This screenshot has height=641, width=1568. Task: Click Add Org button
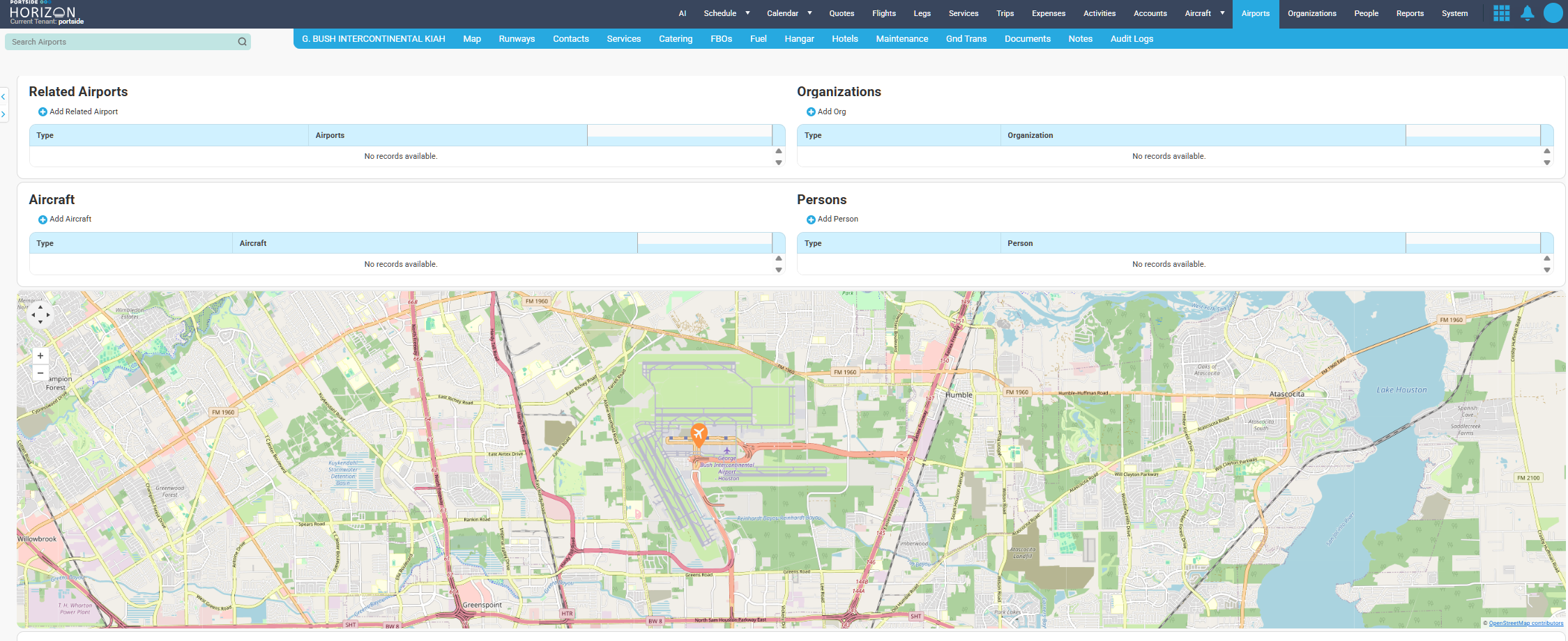(x=826, y=111)
